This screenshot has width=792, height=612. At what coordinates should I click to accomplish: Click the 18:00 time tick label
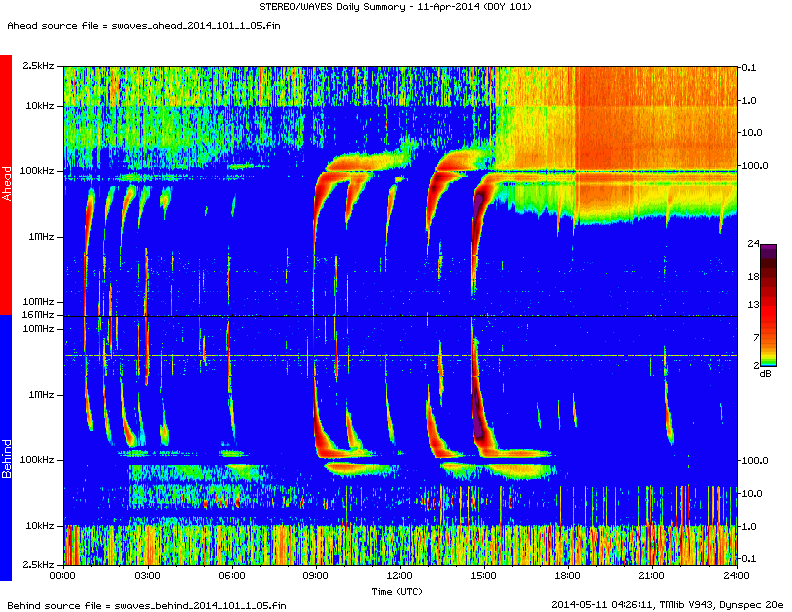(x=568, y=575)
